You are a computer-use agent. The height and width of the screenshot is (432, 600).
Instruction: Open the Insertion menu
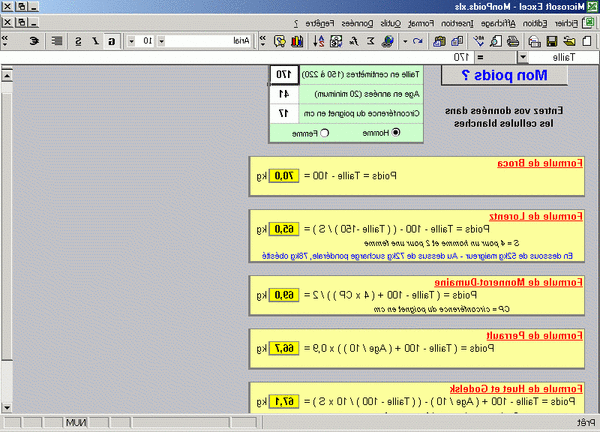coord(457,23)
